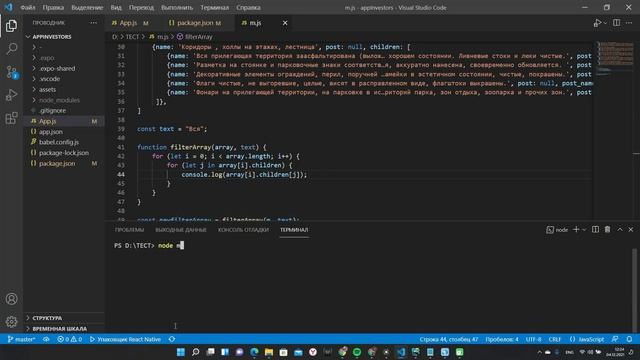The height and width of the screenshot is (360, 640).
Task: Click the feedback icon in status bar
Action: pos(615,339)
